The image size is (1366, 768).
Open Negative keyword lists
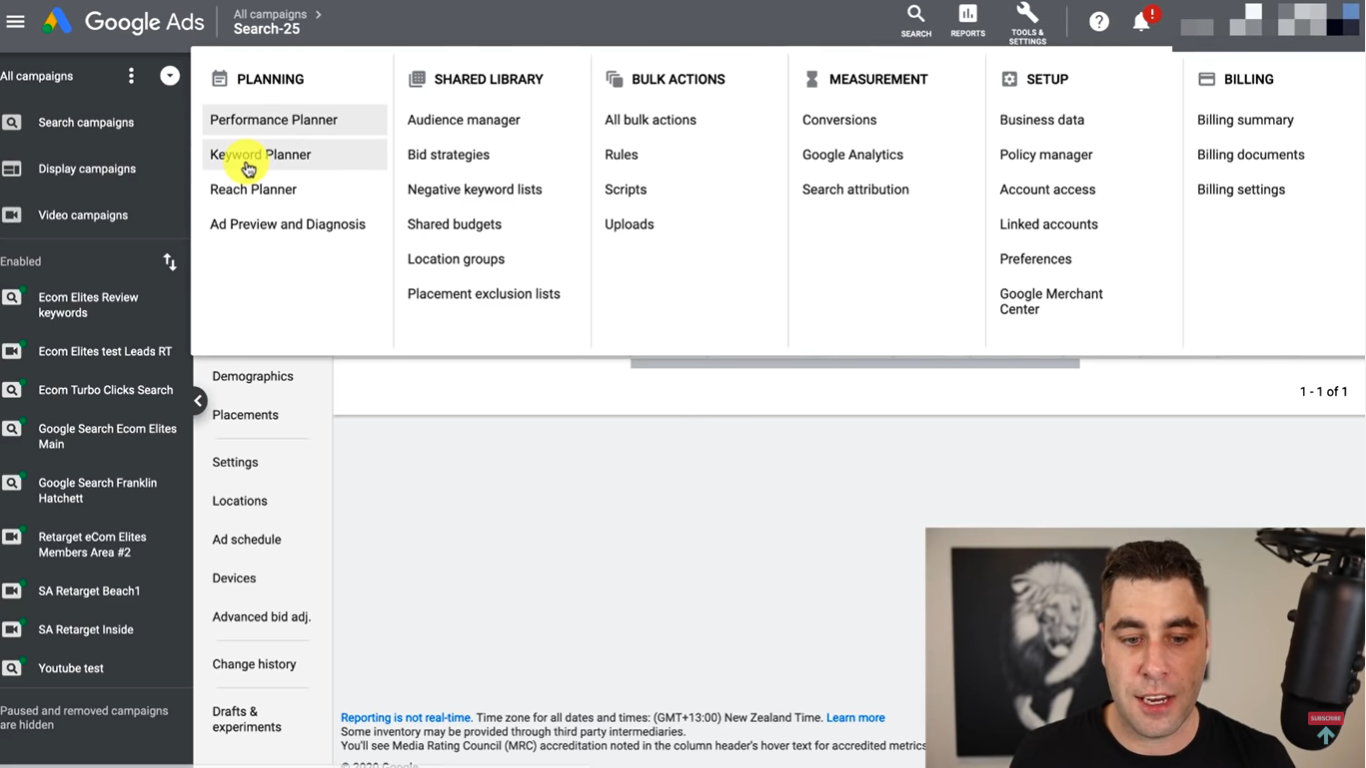pyautogui.click(x=475, y=189)
